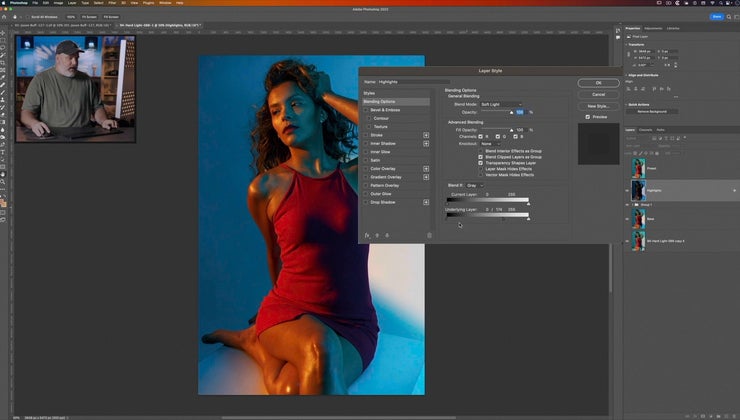Expand the Group 1 layer group arrow

tap(632, 205)
